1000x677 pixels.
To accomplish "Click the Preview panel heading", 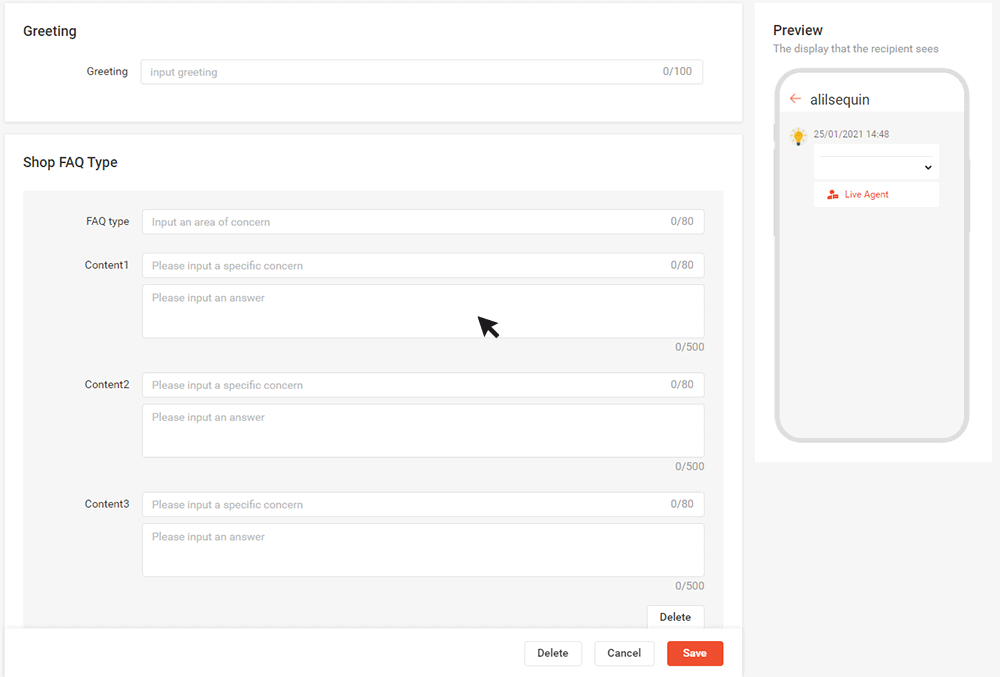I will (x=798, y=31).
